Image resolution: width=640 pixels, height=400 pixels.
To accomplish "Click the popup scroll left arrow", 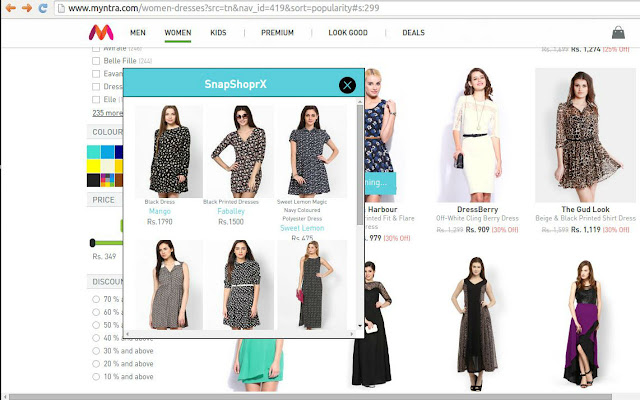I will click(x=127, y=334).
